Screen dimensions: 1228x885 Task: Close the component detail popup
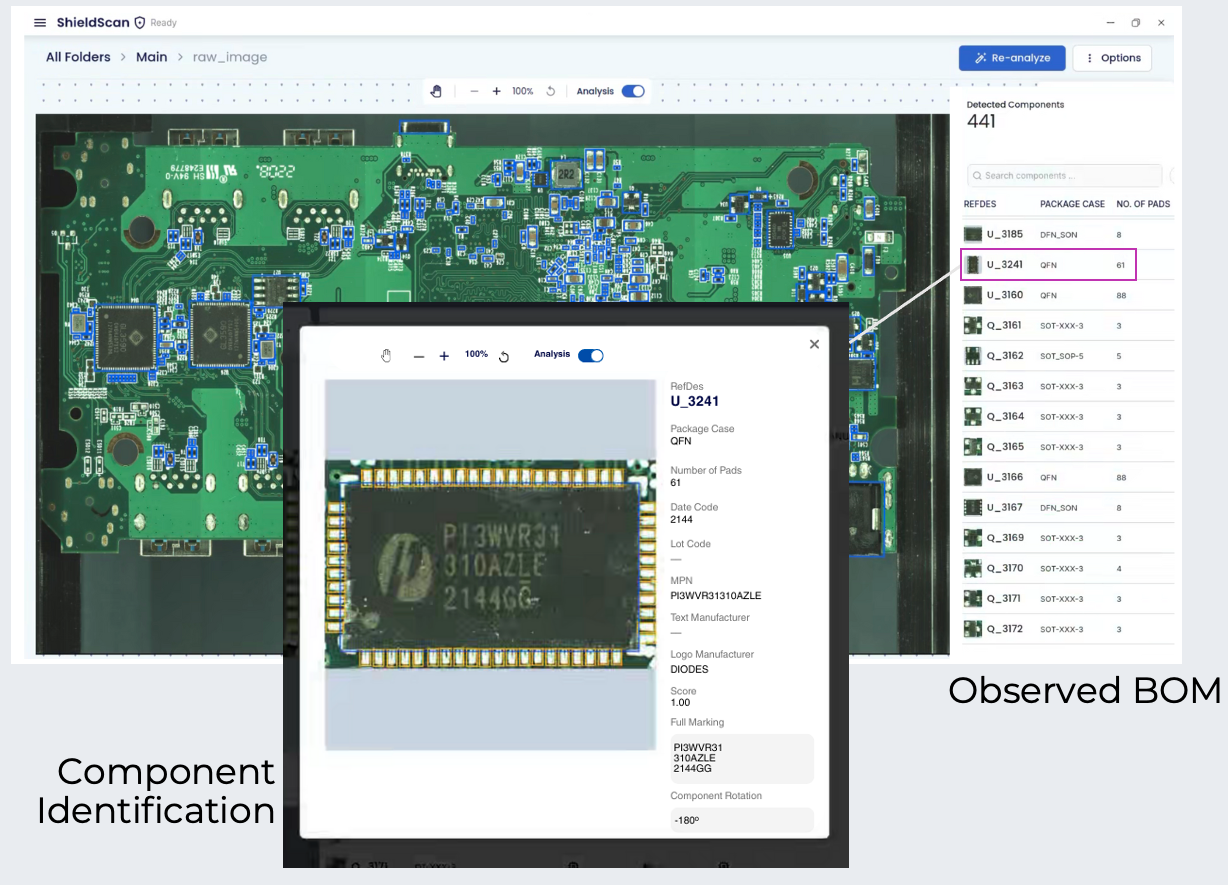(814, 344)
